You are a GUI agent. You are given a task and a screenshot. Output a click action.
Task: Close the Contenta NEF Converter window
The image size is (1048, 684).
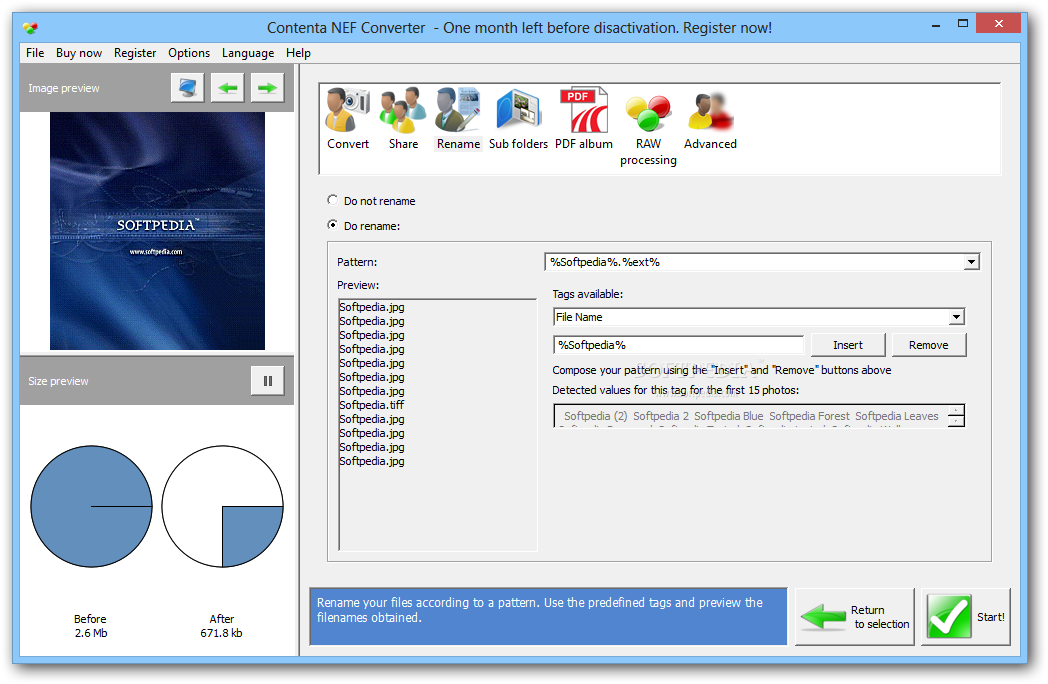999,23
